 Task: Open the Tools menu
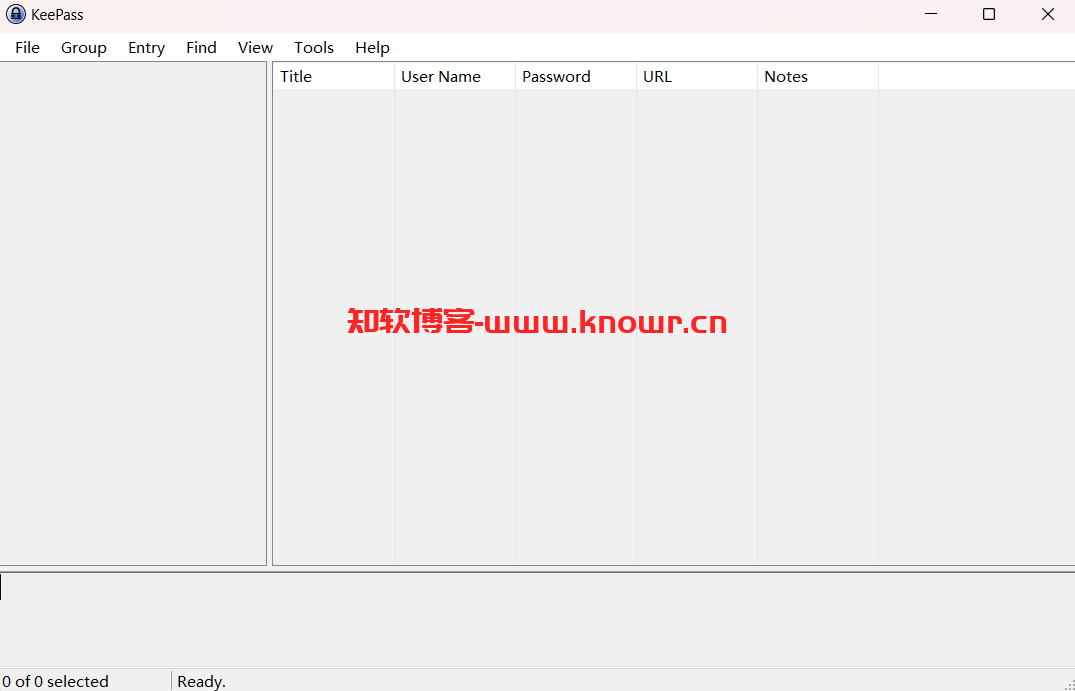click(314, 47)
